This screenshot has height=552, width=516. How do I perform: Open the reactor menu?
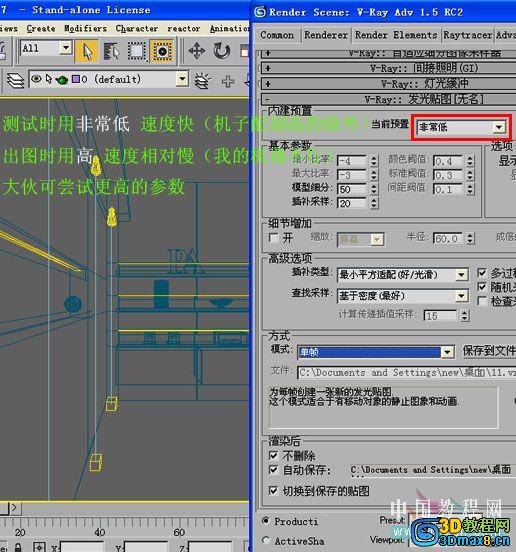coord(183,29)
